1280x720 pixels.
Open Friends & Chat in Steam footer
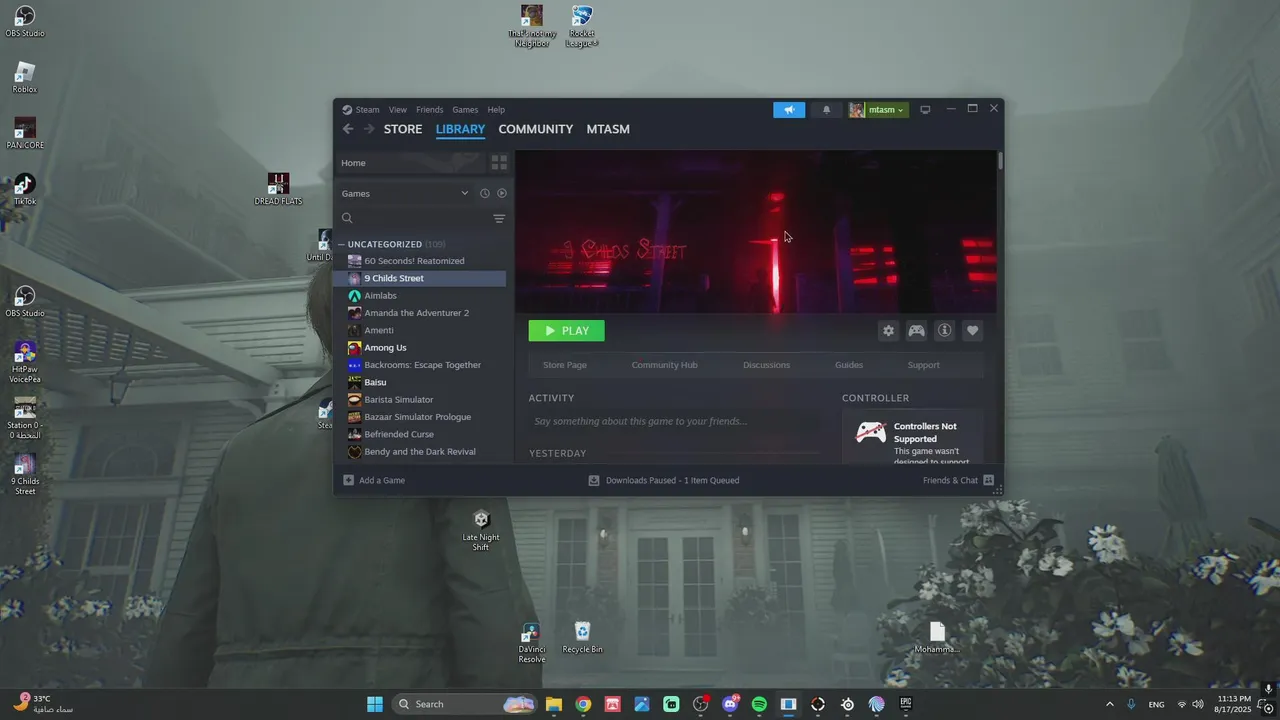pyautogui.click(x=958, y=480)
